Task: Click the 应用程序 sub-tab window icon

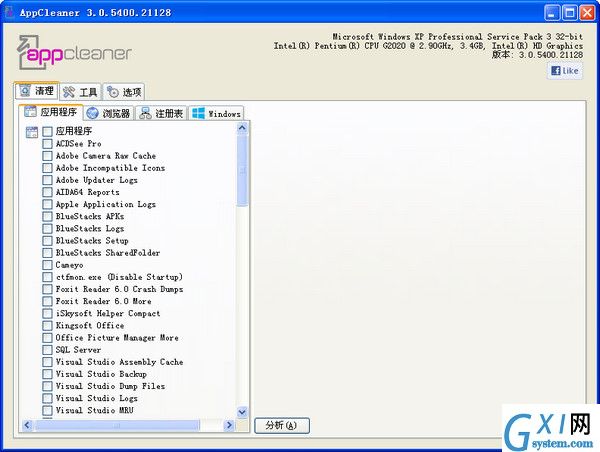Action: (x=30, y=112)
